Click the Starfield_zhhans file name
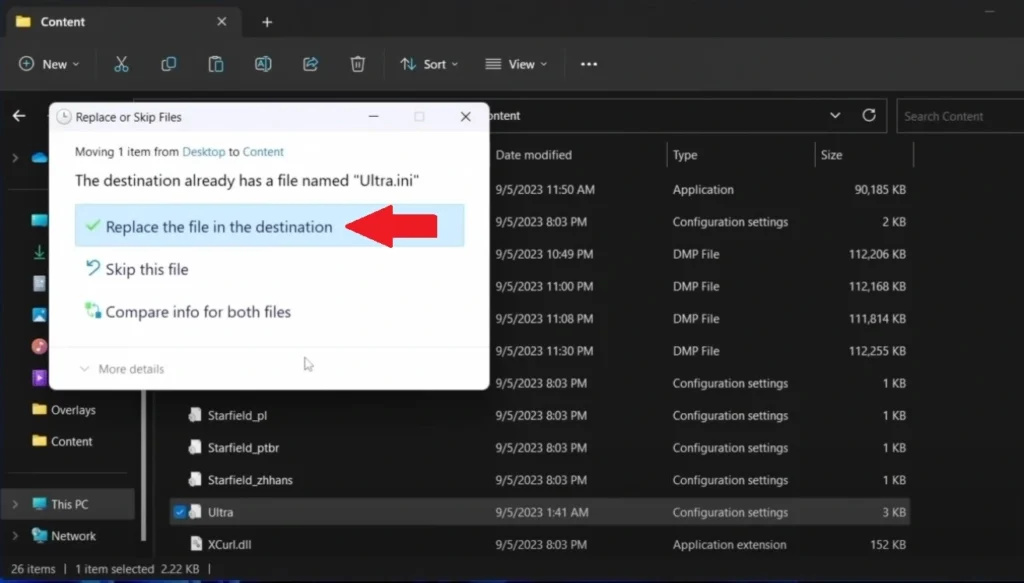The image size is (1024, 583). pyautogui.click(x=250, y=480)
